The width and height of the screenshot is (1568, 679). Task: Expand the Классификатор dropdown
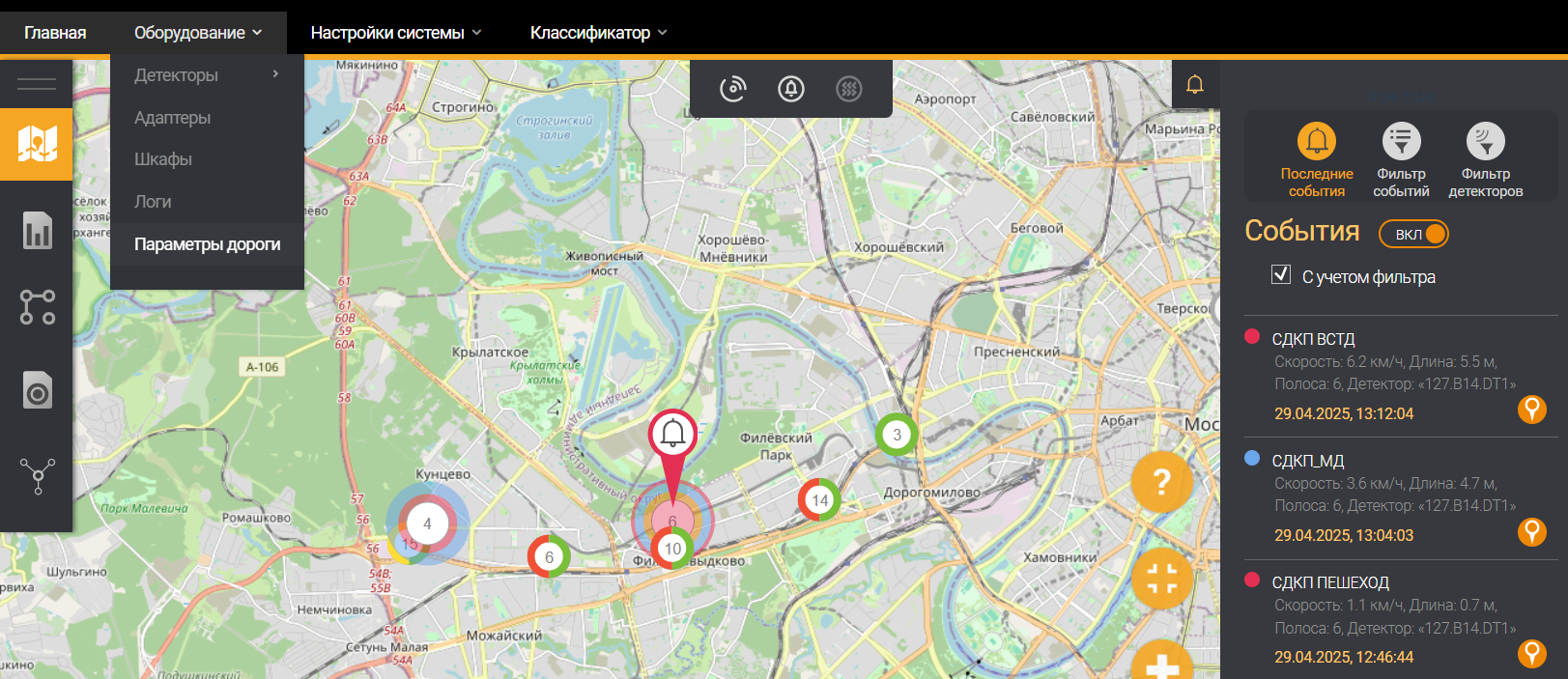(599, 33)
